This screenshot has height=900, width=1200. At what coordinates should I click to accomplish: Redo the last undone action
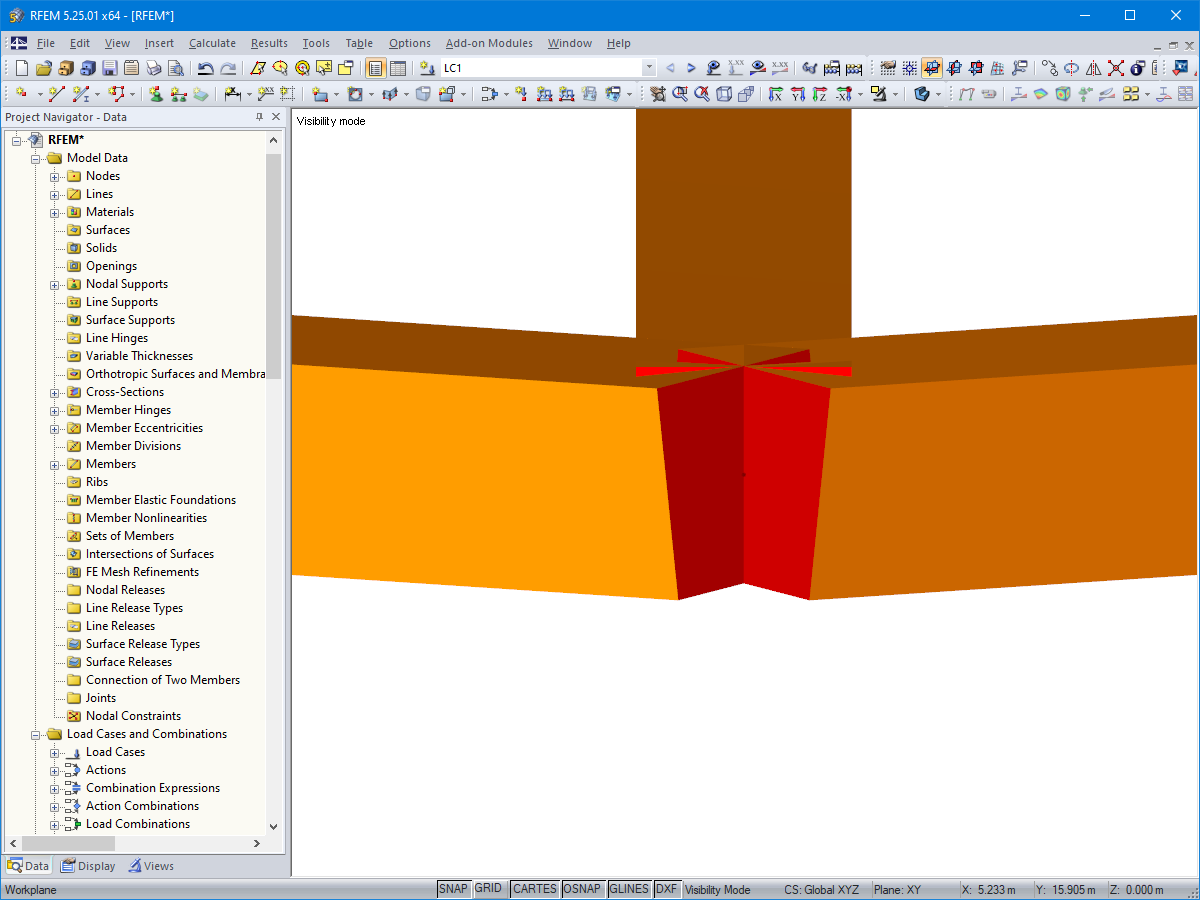pos(228,68)
